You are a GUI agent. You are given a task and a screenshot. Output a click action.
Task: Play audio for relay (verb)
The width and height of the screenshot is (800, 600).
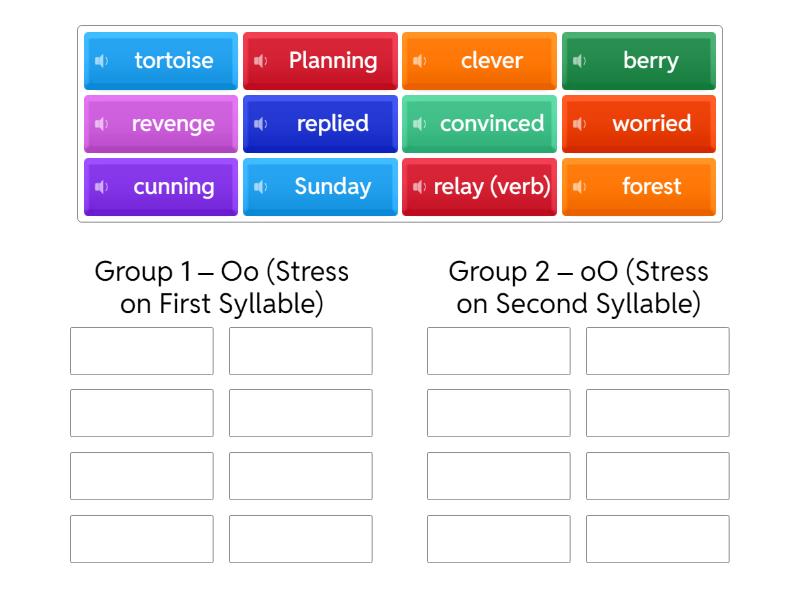(419, 187)
